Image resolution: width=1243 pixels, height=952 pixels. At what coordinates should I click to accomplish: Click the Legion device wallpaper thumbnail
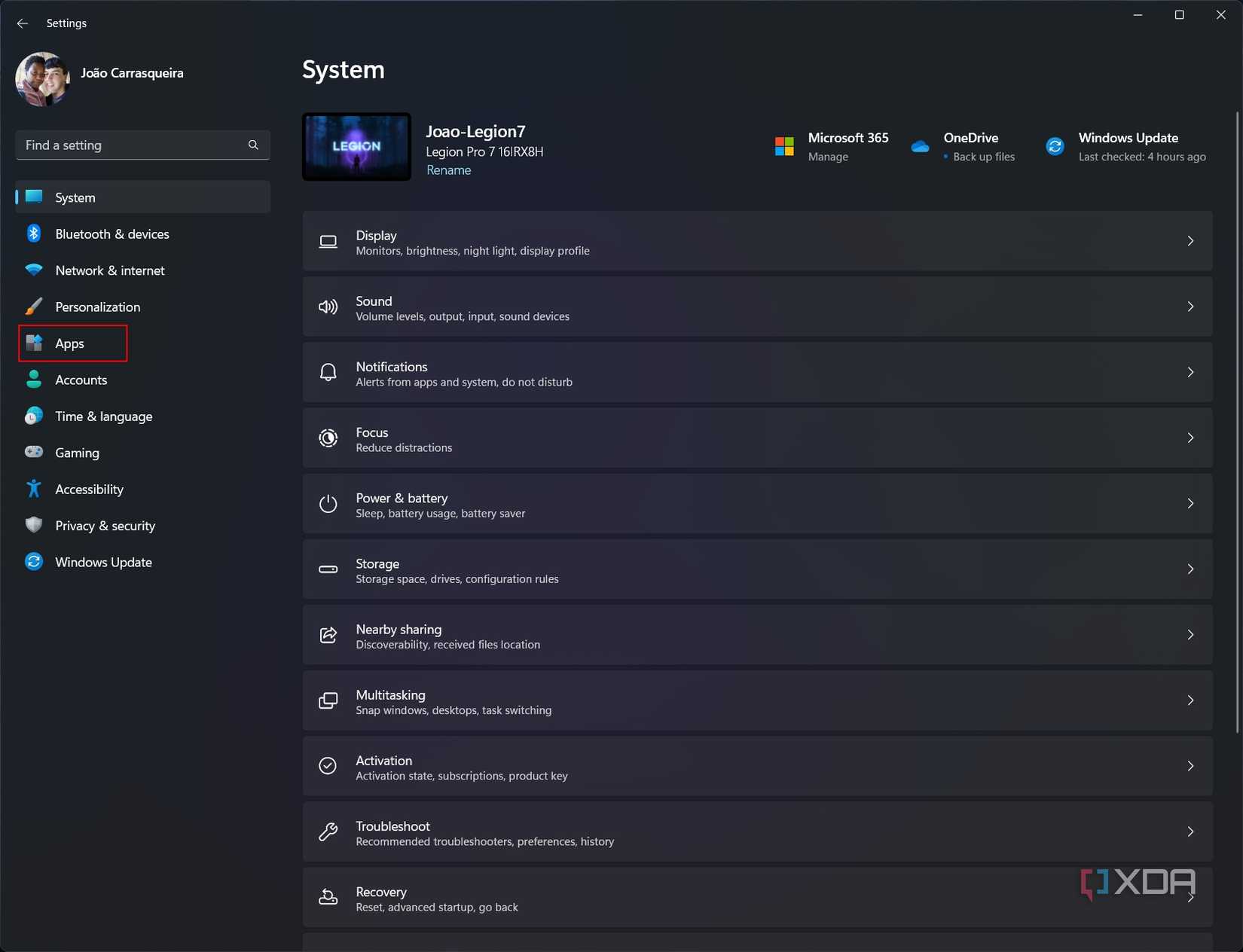point(356,147)
